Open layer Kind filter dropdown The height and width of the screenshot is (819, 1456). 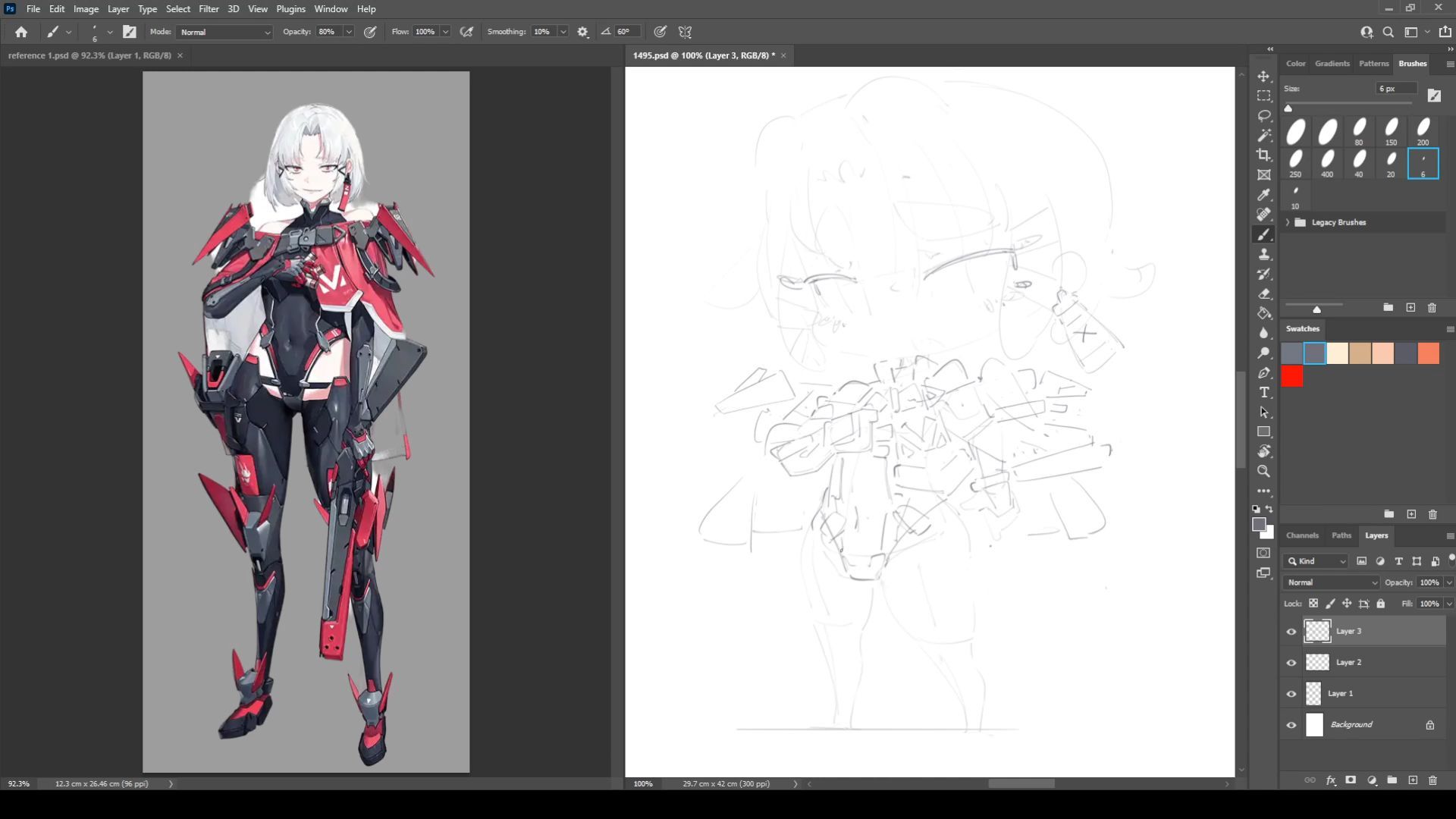(1316, 561)
